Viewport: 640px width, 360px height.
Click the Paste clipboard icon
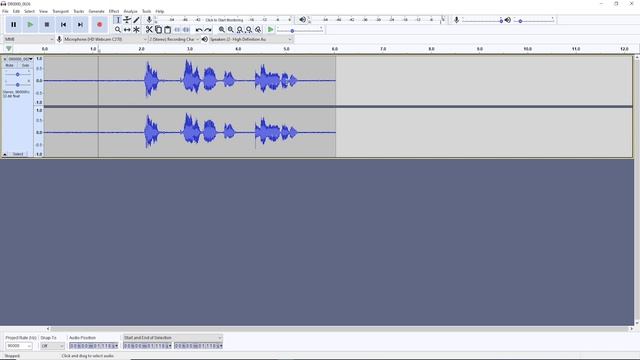click(167, 30)
